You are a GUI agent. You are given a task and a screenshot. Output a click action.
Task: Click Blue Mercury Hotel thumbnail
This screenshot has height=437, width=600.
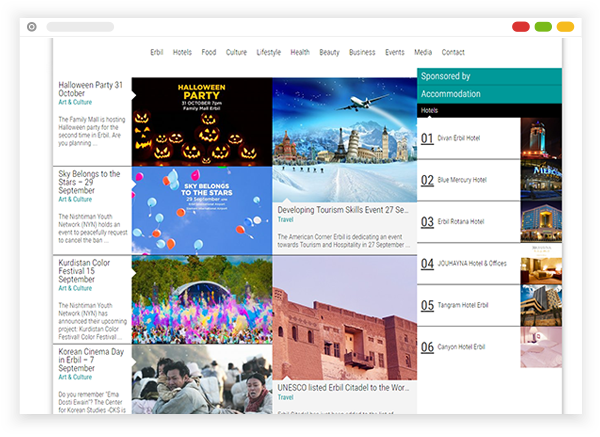click(x=541, y=180)
